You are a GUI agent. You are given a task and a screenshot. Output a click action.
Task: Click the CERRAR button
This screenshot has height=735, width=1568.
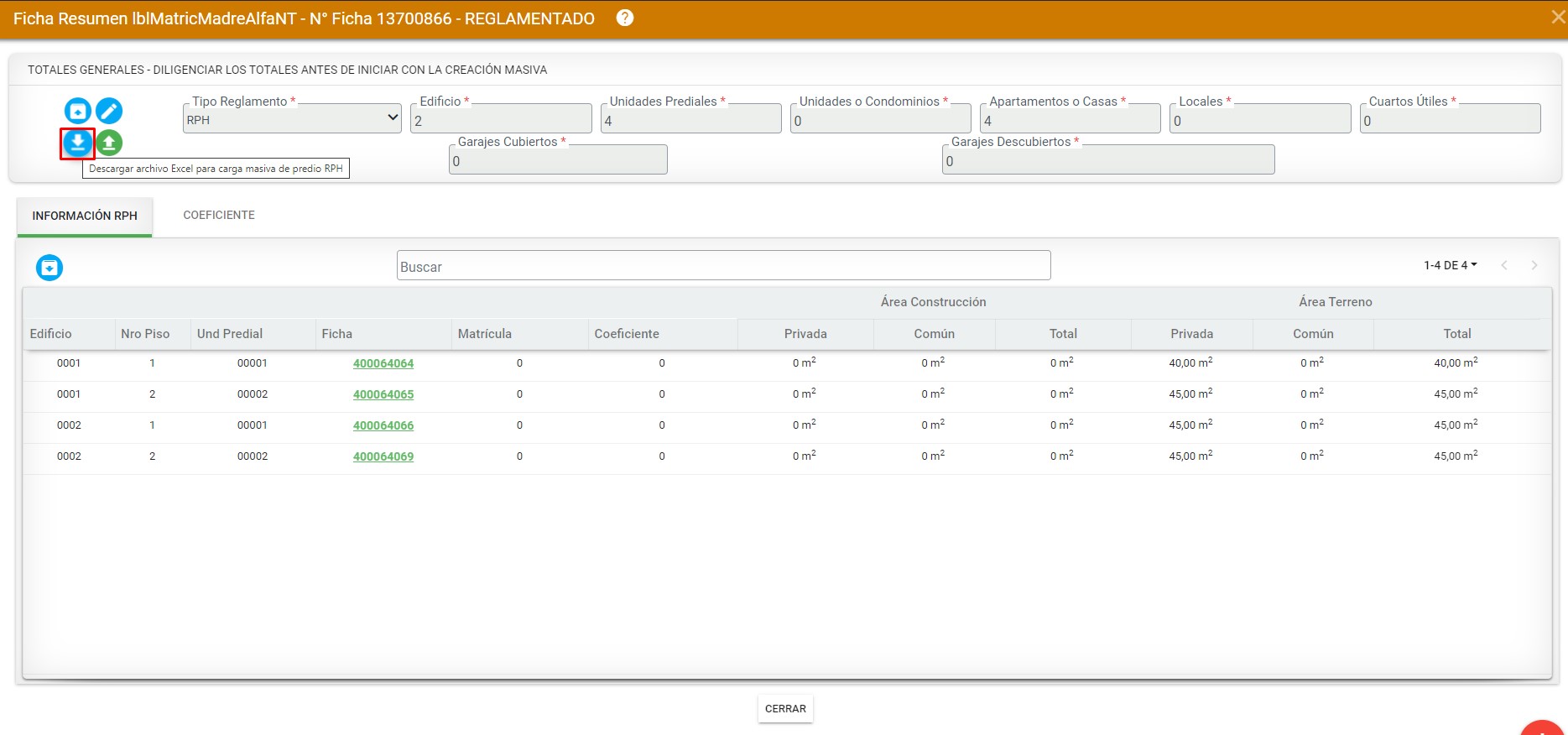point(785,709)
